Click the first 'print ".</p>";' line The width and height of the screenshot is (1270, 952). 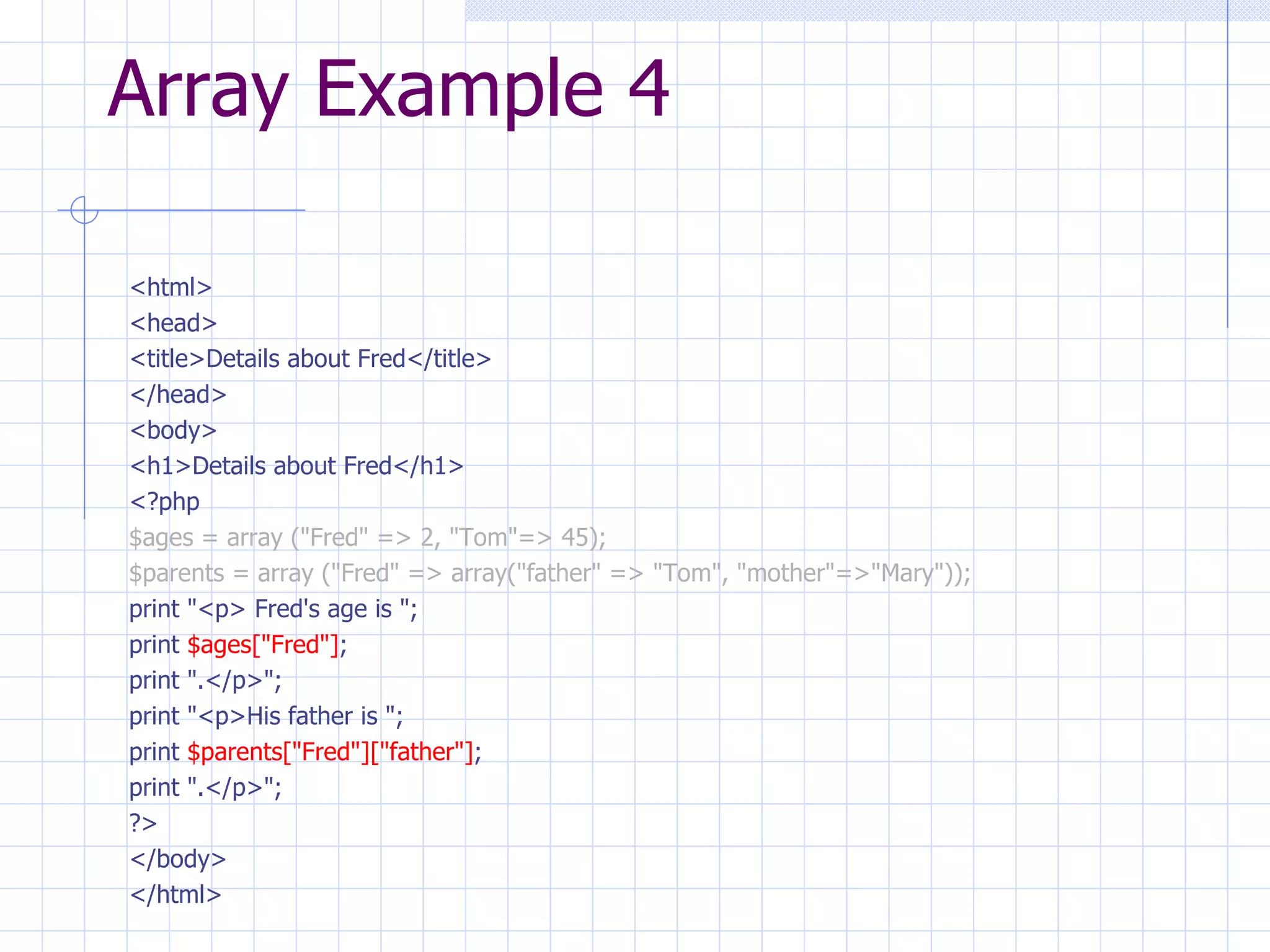tap(205, 681)
